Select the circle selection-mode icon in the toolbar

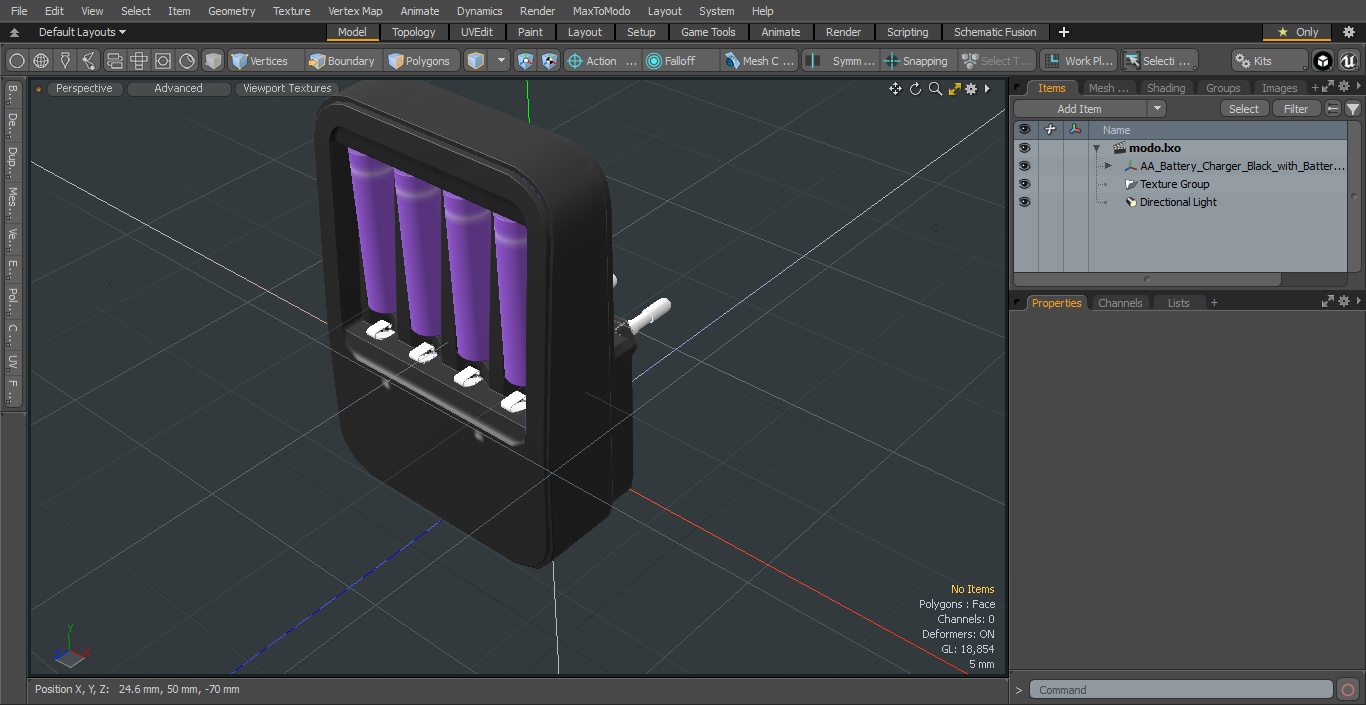(17, 61)
